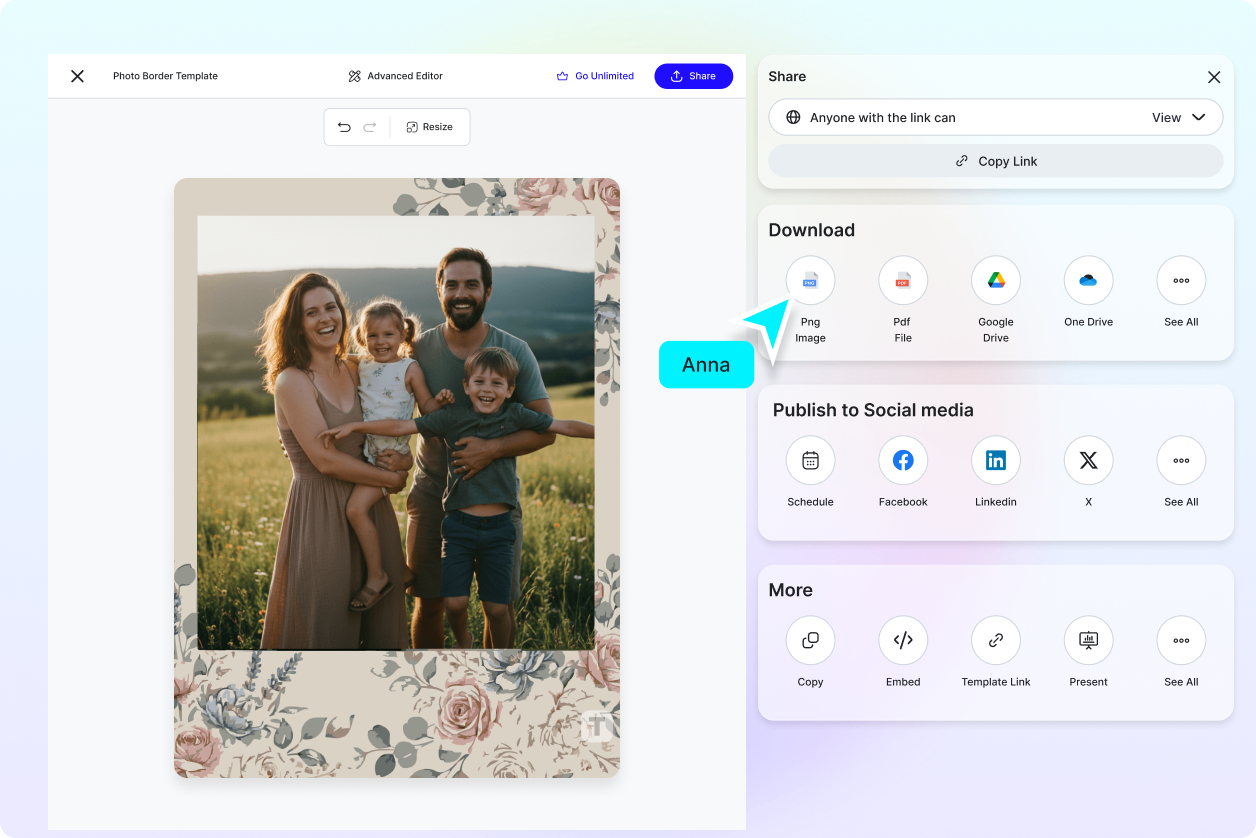Screen dimensions: 1256x838
Task: Click the blue Share button
Action: point(693,76)
